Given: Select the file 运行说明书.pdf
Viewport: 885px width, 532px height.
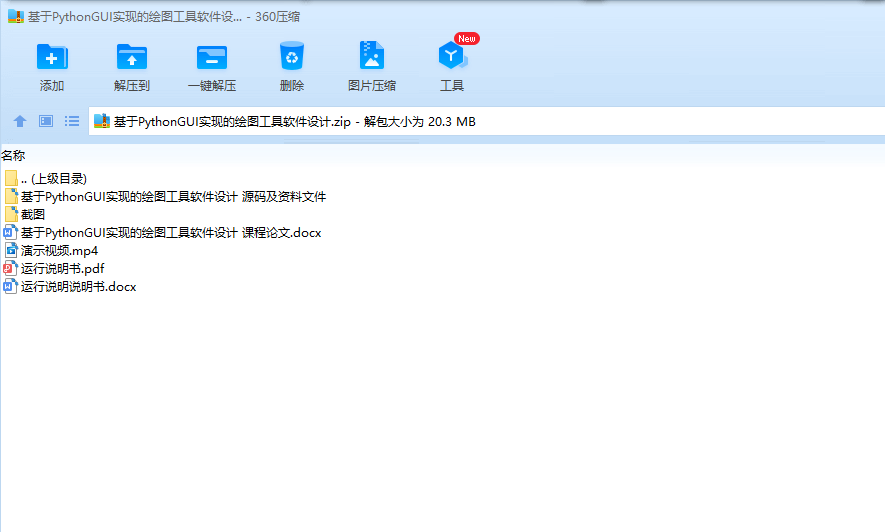Looking at the screenshot, I should point(63,269).
